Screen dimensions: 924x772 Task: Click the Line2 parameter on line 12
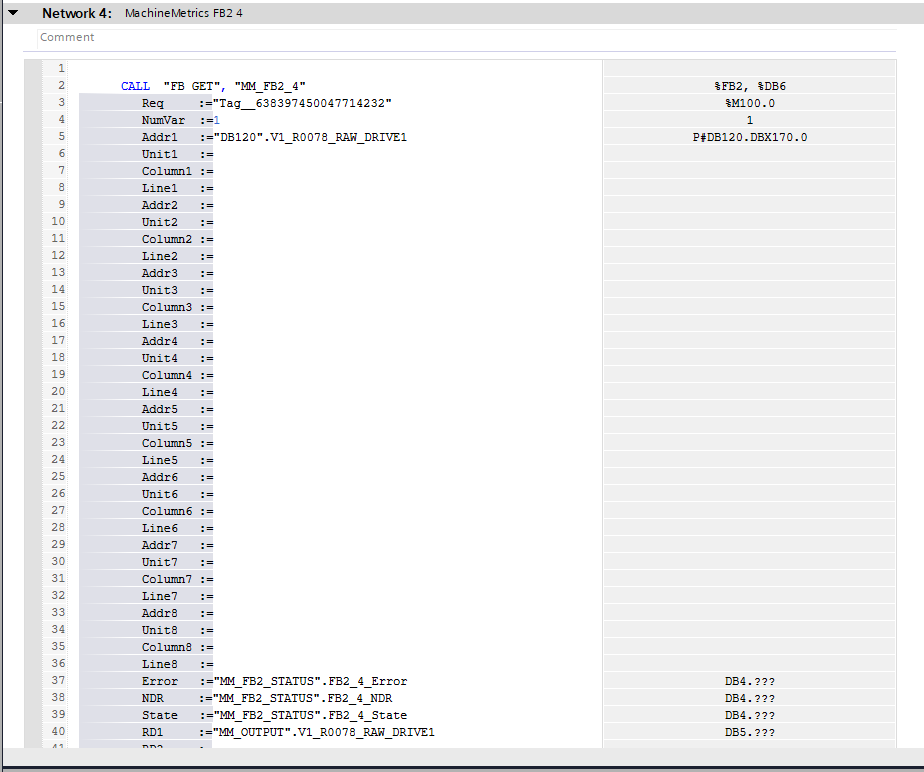pyautogui.click(x=160, y=256)
